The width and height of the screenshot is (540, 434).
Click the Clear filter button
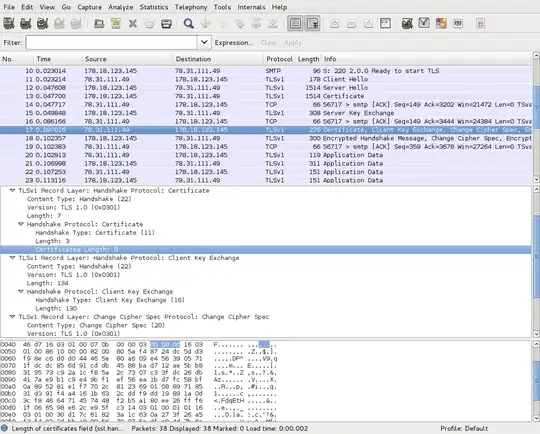tap(268, 43)
